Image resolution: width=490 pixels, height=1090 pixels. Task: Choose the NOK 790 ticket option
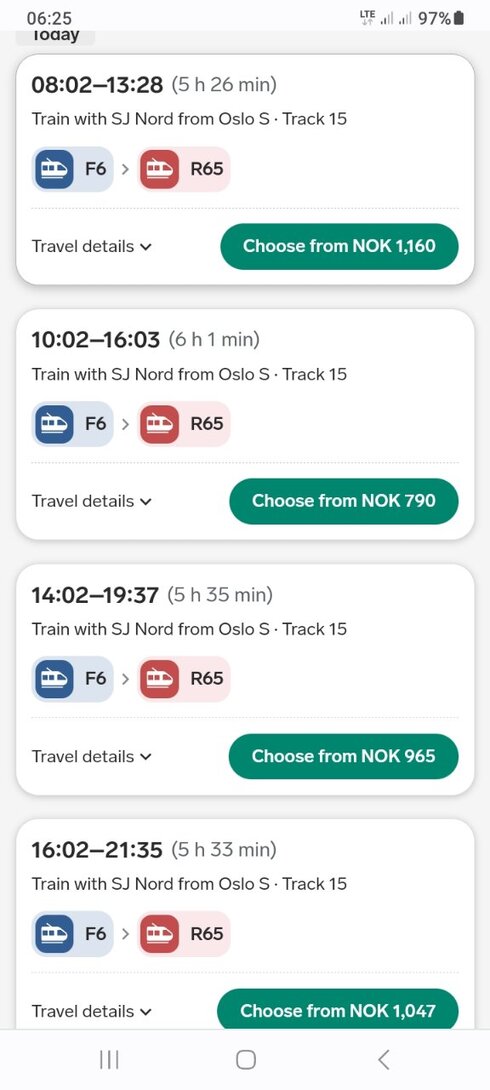point(344,501)
